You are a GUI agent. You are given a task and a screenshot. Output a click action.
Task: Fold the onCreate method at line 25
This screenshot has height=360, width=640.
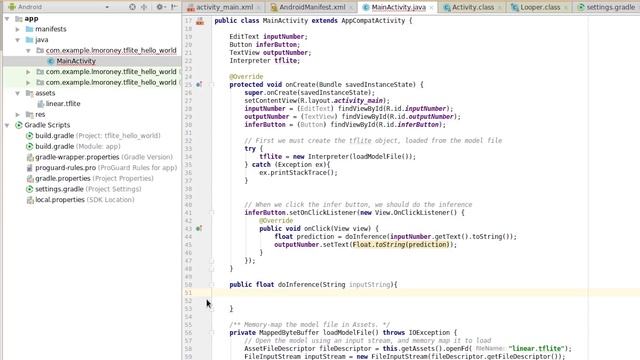pyautogui.click(x=212, y=84)
